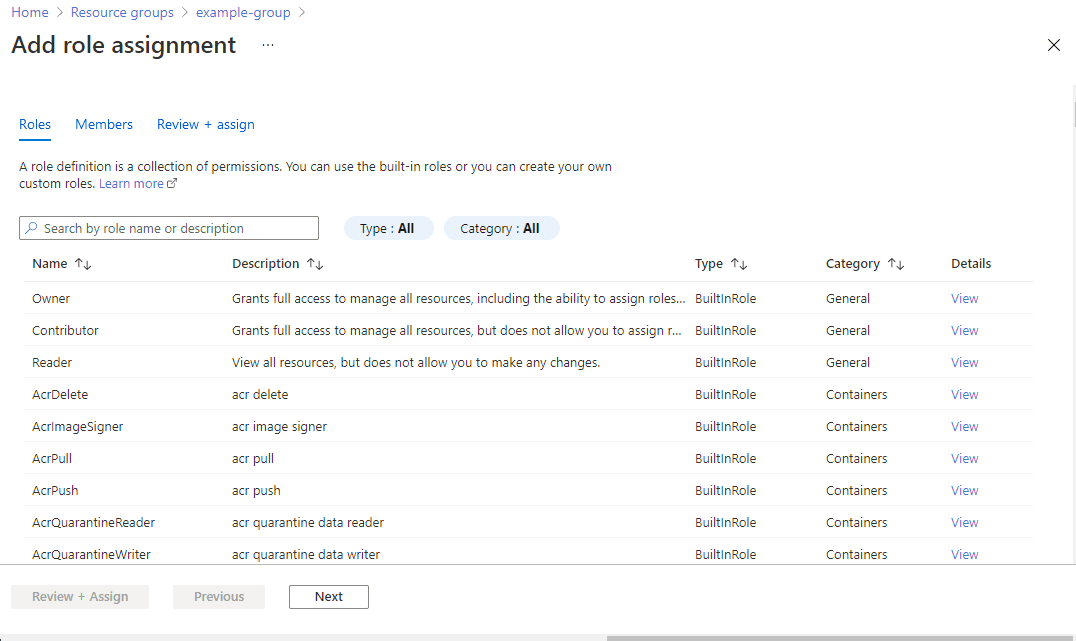Click the 'acr quarantine data reader' description
Screen dimensions: 1076x641
[307, 522]
